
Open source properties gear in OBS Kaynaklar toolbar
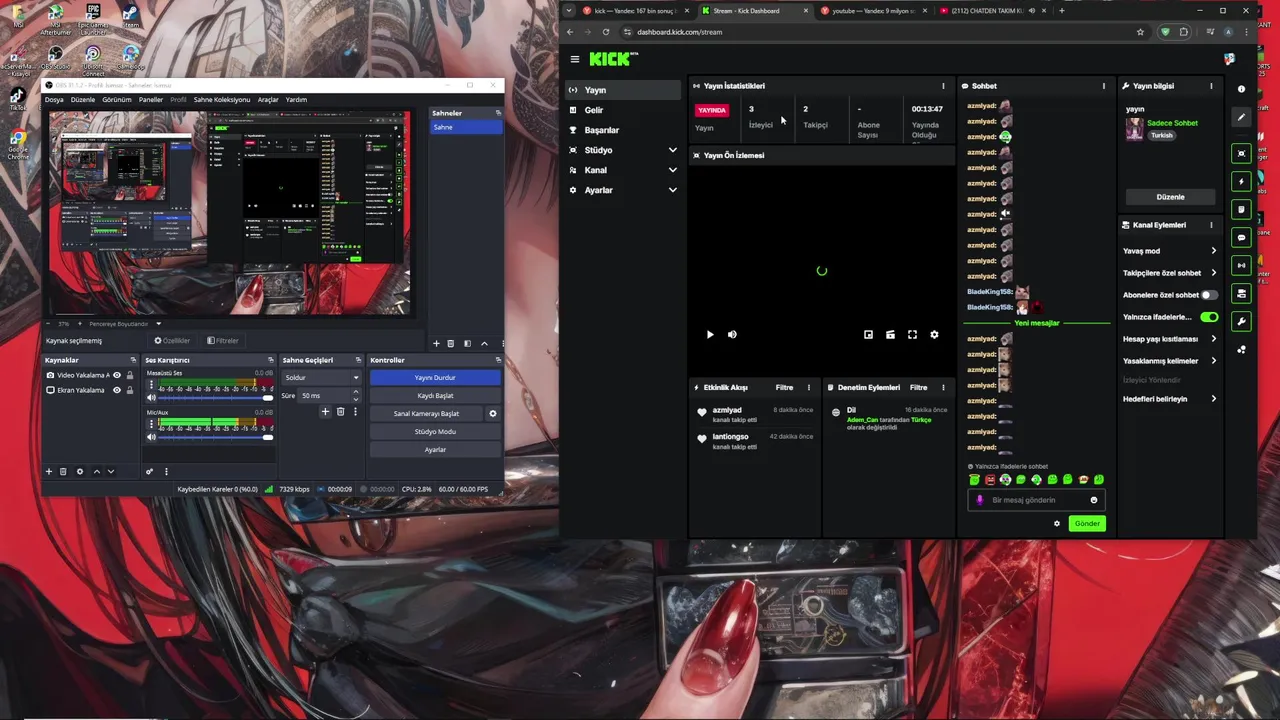point(80,471)
